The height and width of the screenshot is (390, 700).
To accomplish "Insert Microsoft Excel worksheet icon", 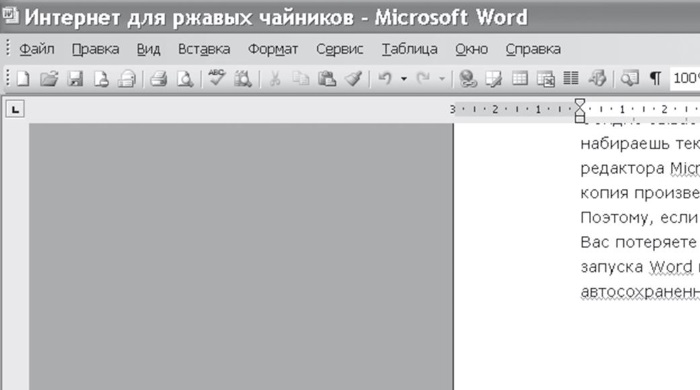I will [546, 79].
